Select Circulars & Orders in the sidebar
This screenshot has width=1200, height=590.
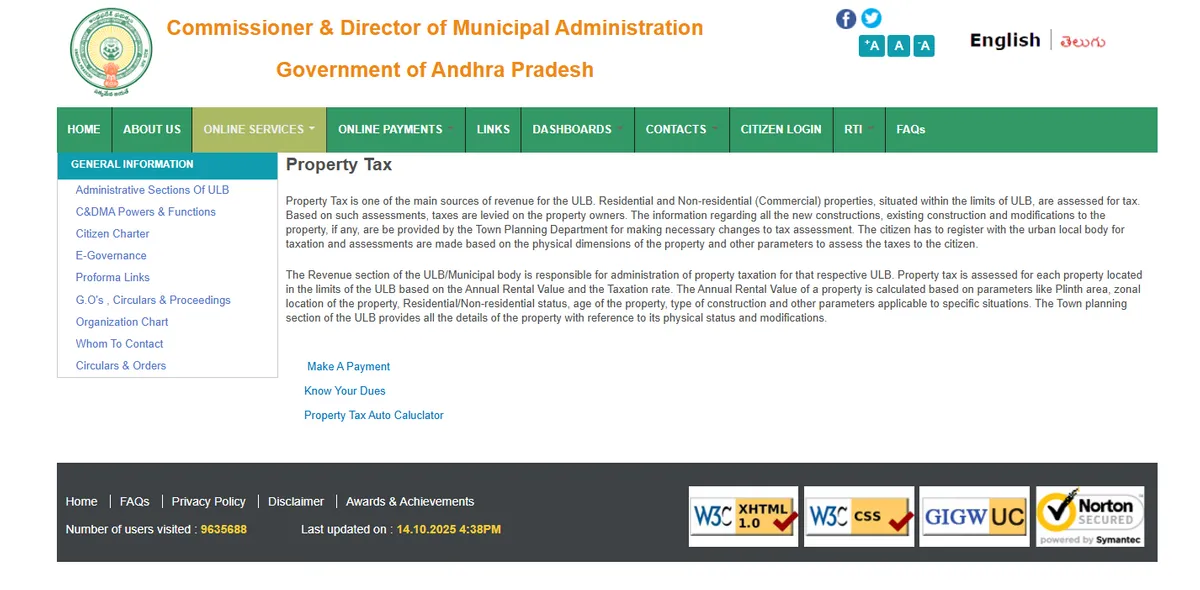point(120,365)
